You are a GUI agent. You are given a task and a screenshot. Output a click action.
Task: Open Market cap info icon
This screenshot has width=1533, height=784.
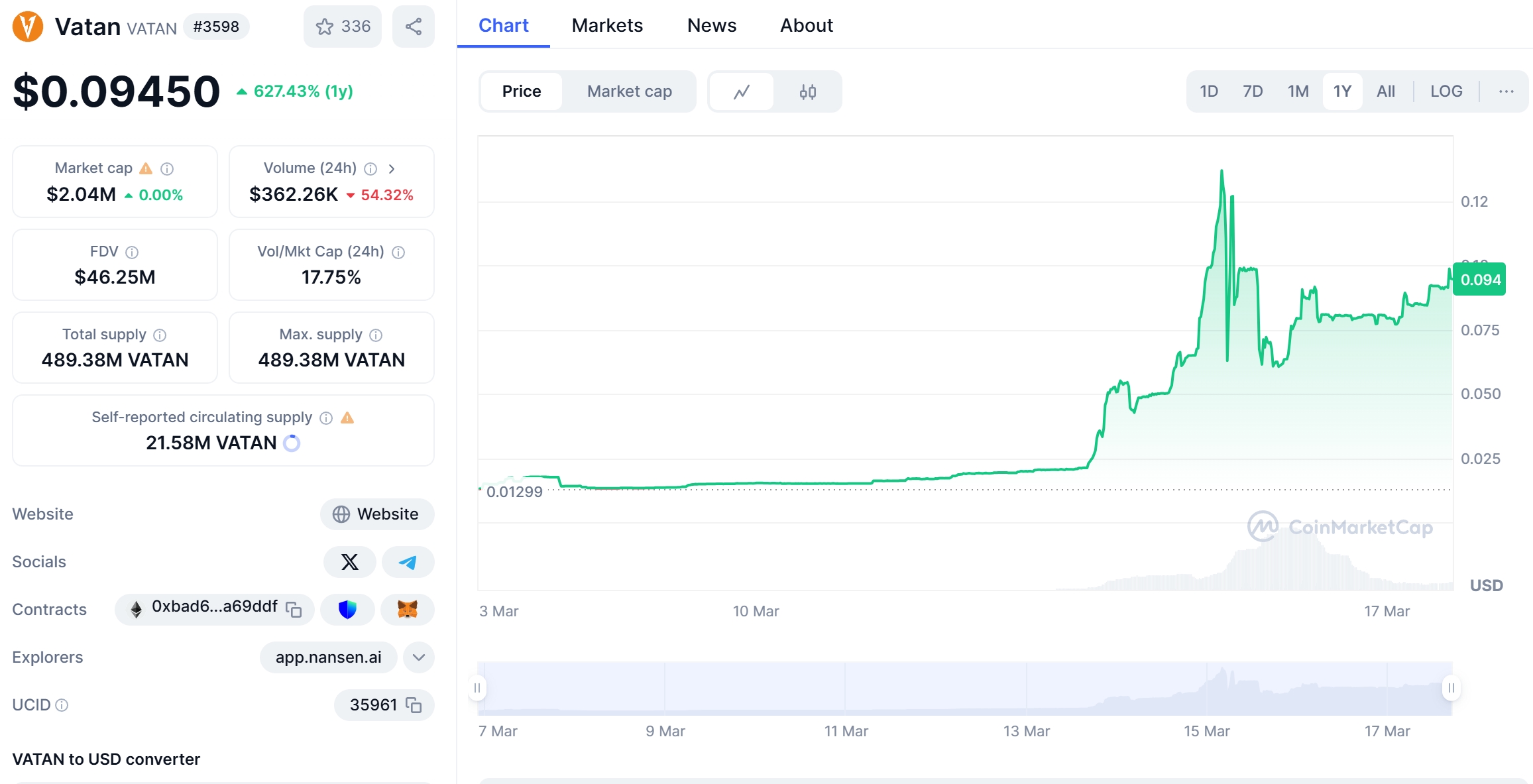(167, 169)
